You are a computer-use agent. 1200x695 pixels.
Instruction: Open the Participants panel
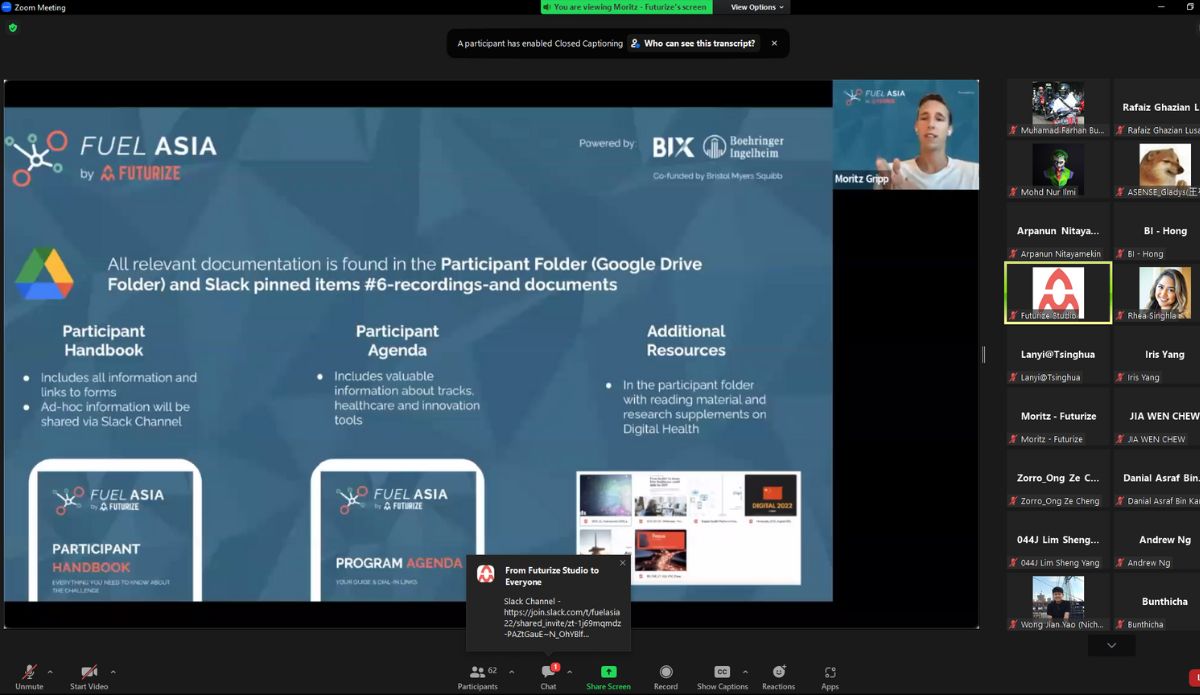(478, 676)
